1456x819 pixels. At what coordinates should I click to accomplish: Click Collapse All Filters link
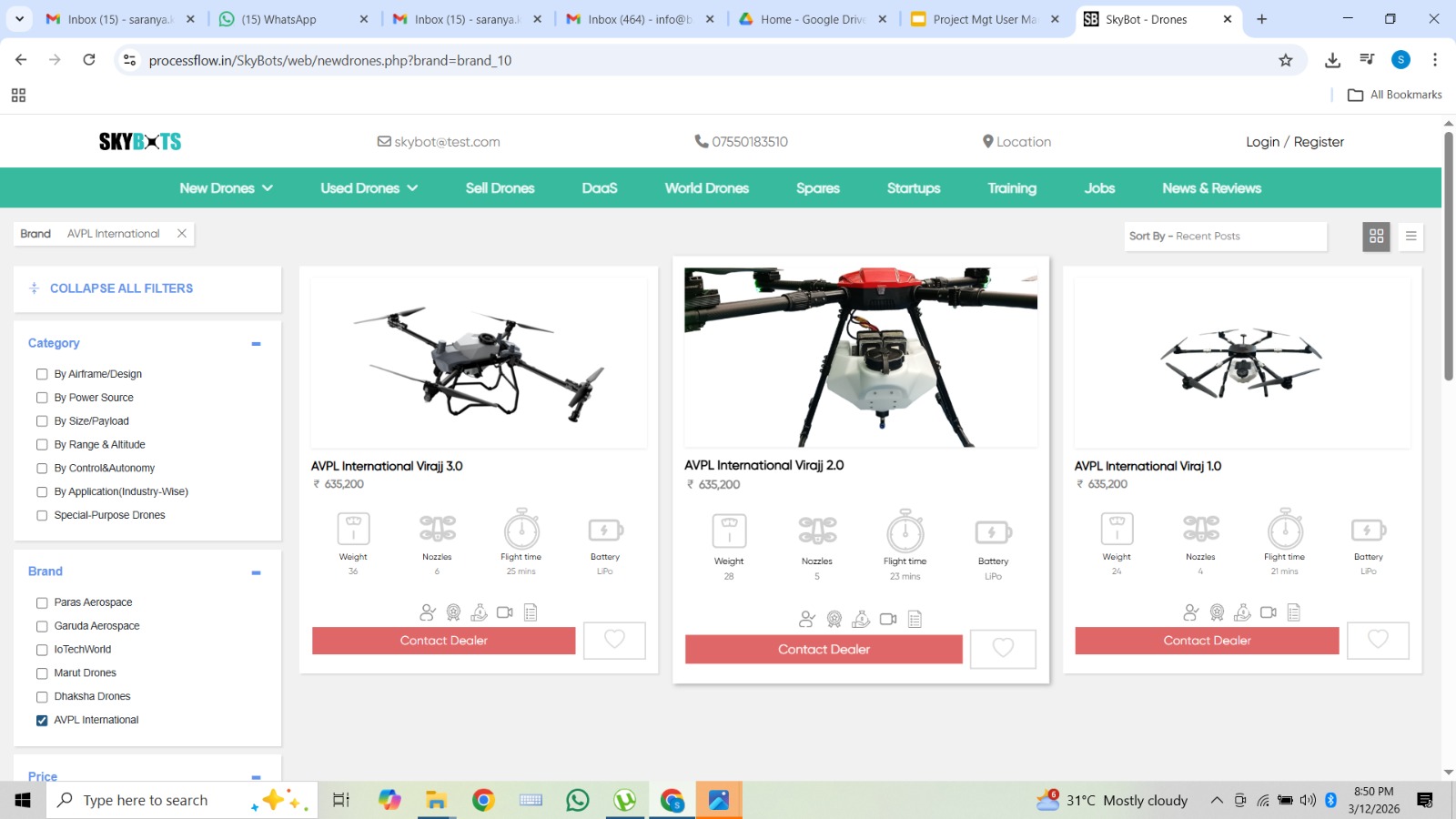pos(121,288)
